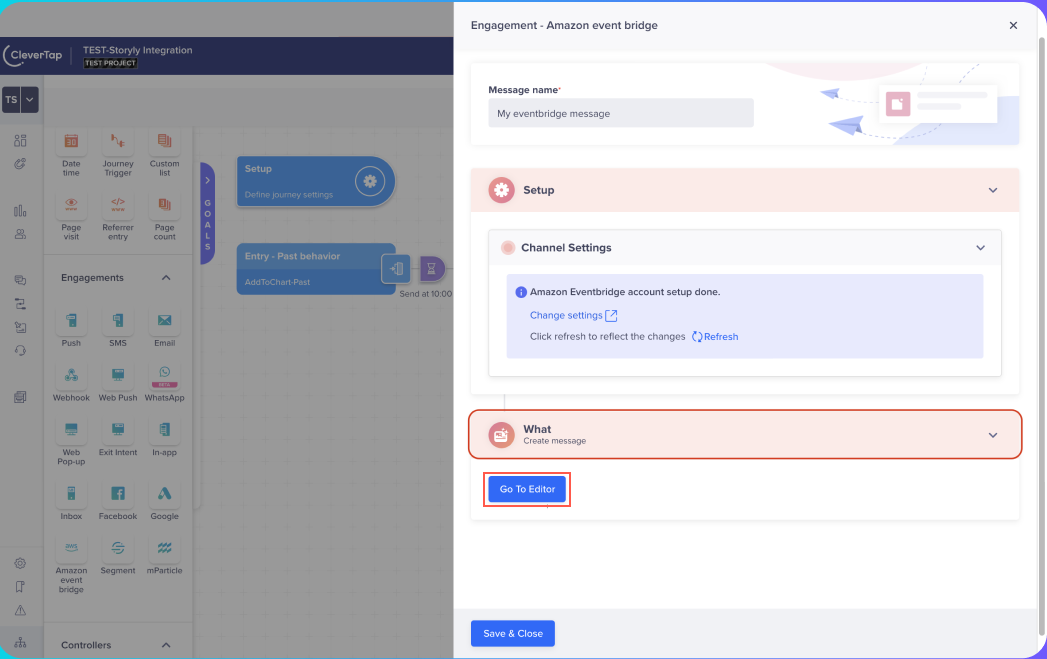
Task: Select the SMS engagement icon
Action: tap(118, 321)
